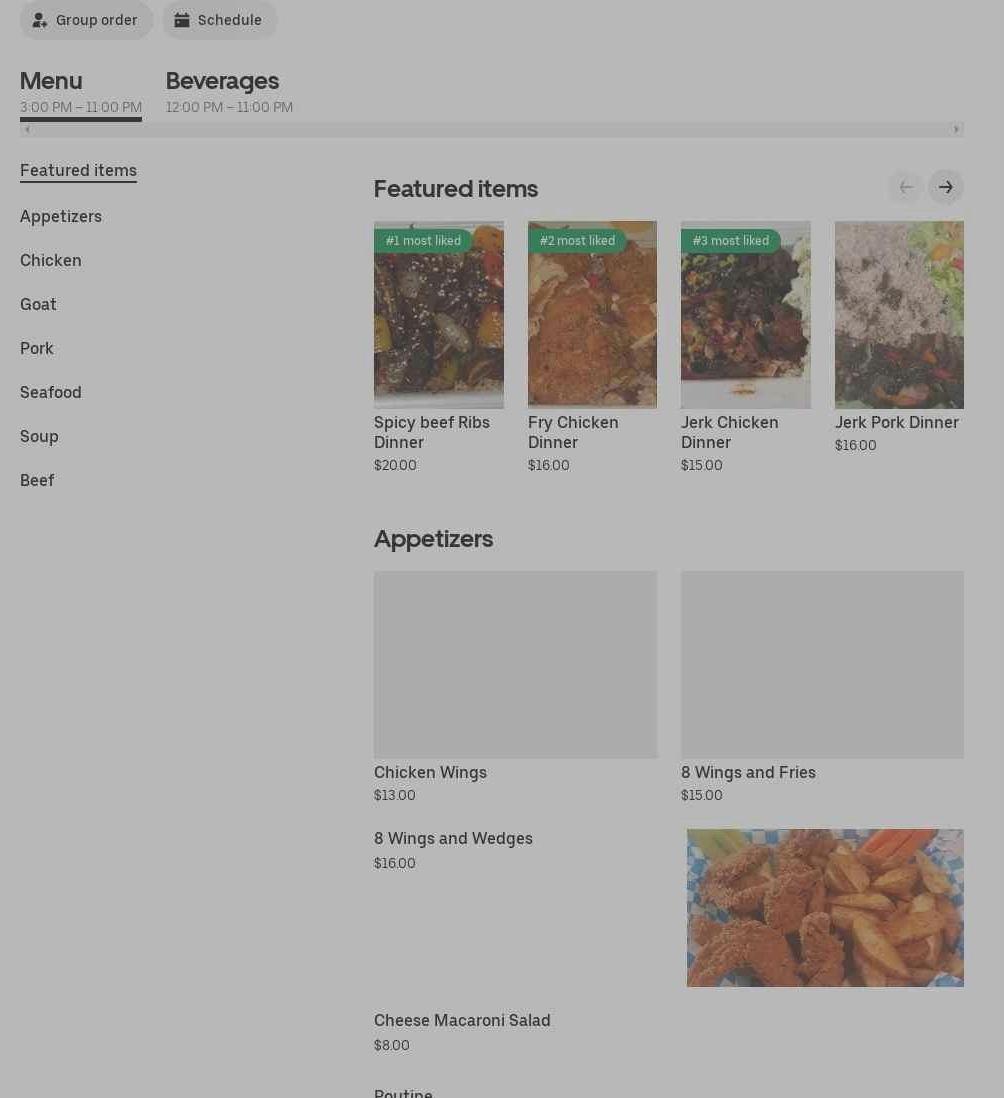Navigate to the Soup section
The height and width of the screenshot is (1098, 1004).
pyautogui.click(x=39, y=436)
